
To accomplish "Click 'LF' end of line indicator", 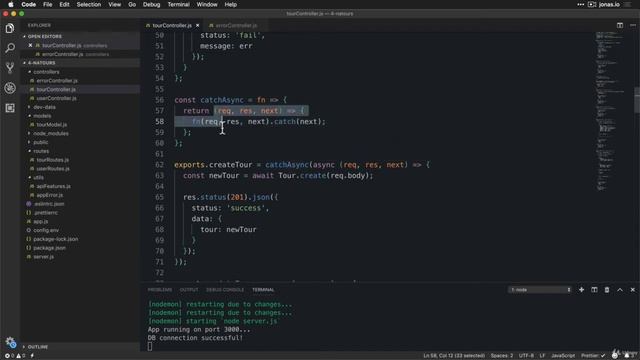I will [542, 356].
